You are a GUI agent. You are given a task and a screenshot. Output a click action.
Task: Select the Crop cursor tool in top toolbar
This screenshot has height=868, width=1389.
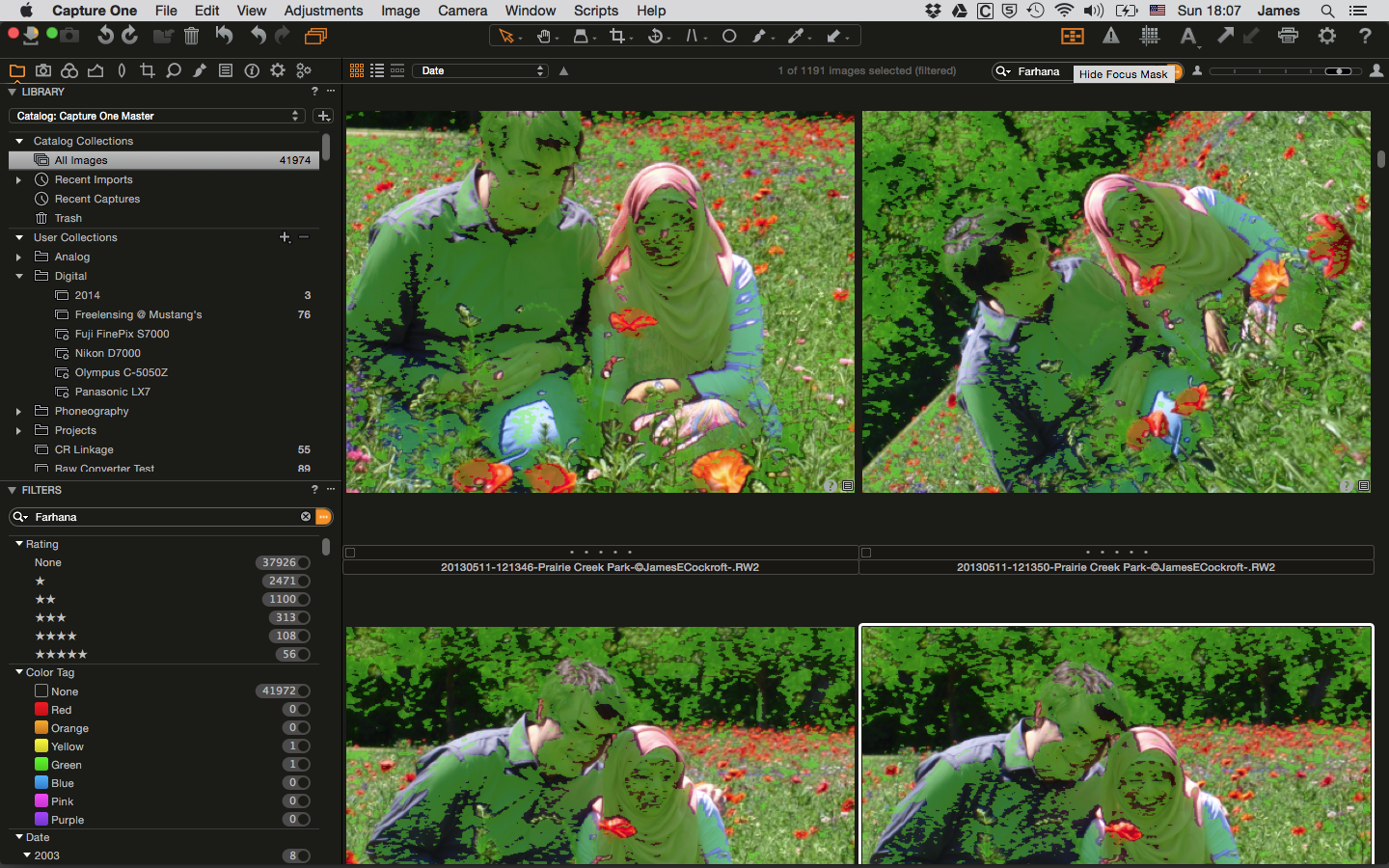618,36
